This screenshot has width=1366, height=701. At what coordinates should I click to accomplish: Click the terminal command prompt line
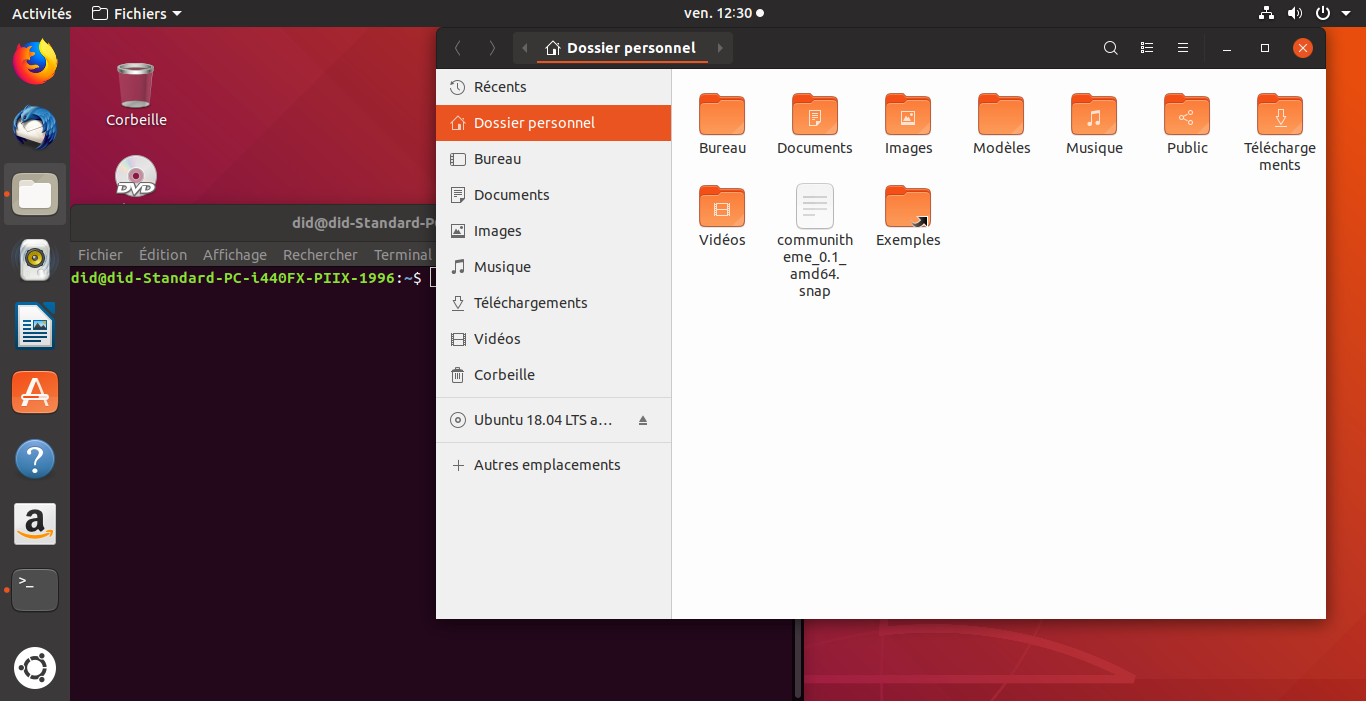coord(254,278)
